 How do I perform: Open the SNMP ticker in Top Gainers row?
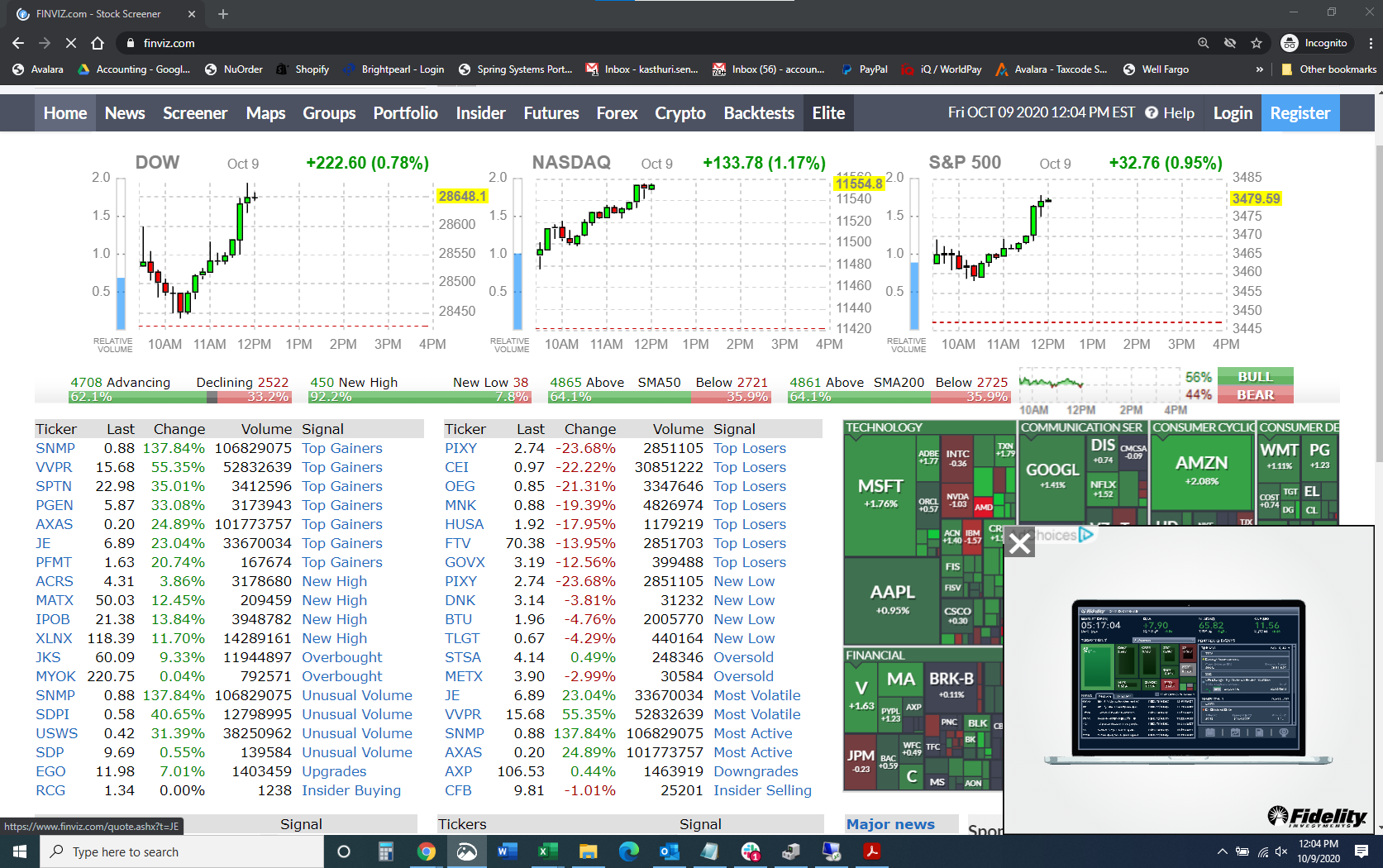(x=55, y=448)
